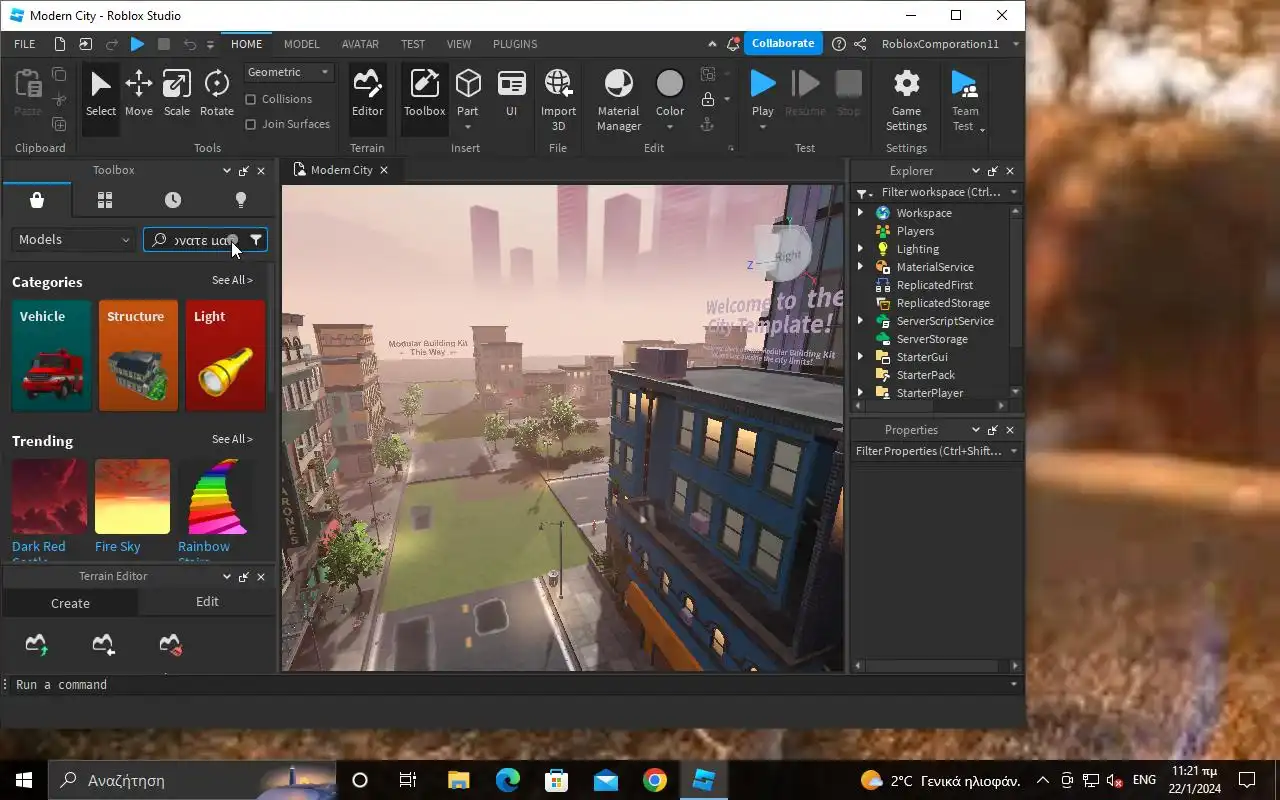Expand the Color dropdown arrow
1280x800 pixels.
[670, 127]
